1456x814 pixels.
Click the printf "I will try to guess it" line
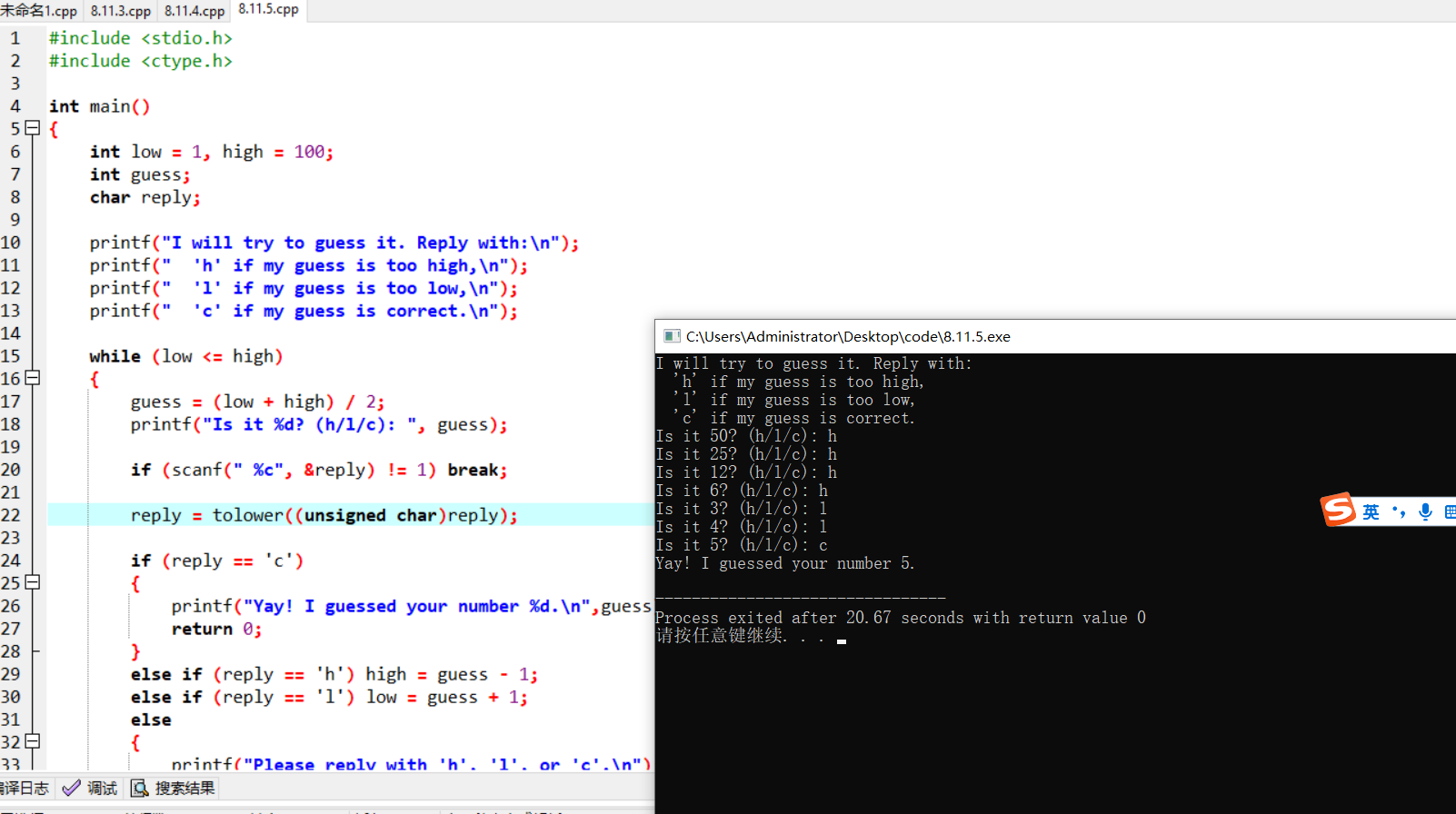pos(334,243)
